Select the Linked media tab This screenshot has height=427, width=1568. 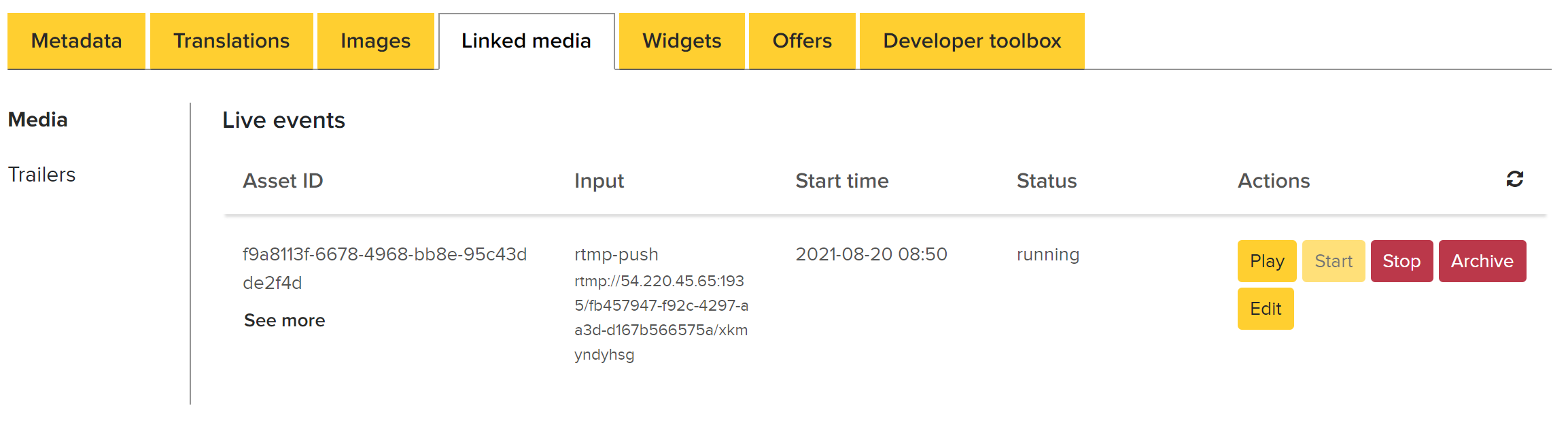point(526,41)
